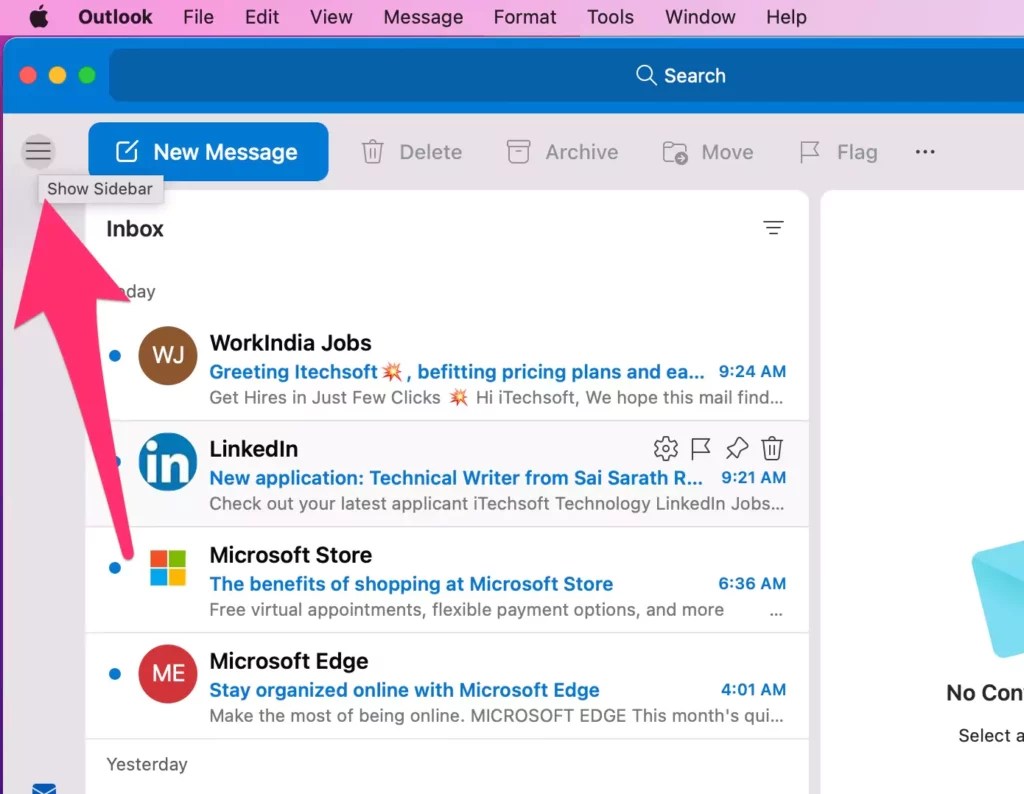Select the Move to folder icon

pyautogui.click(x=677, y=152)
